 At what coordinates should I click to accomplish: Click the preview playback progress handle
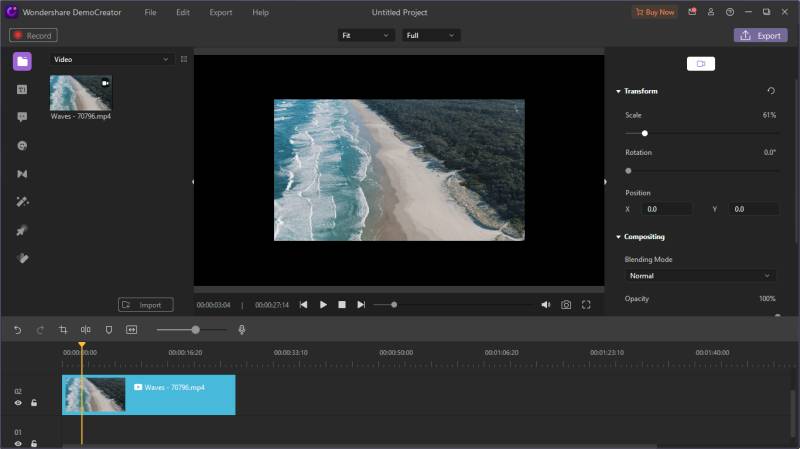[394, 305]
